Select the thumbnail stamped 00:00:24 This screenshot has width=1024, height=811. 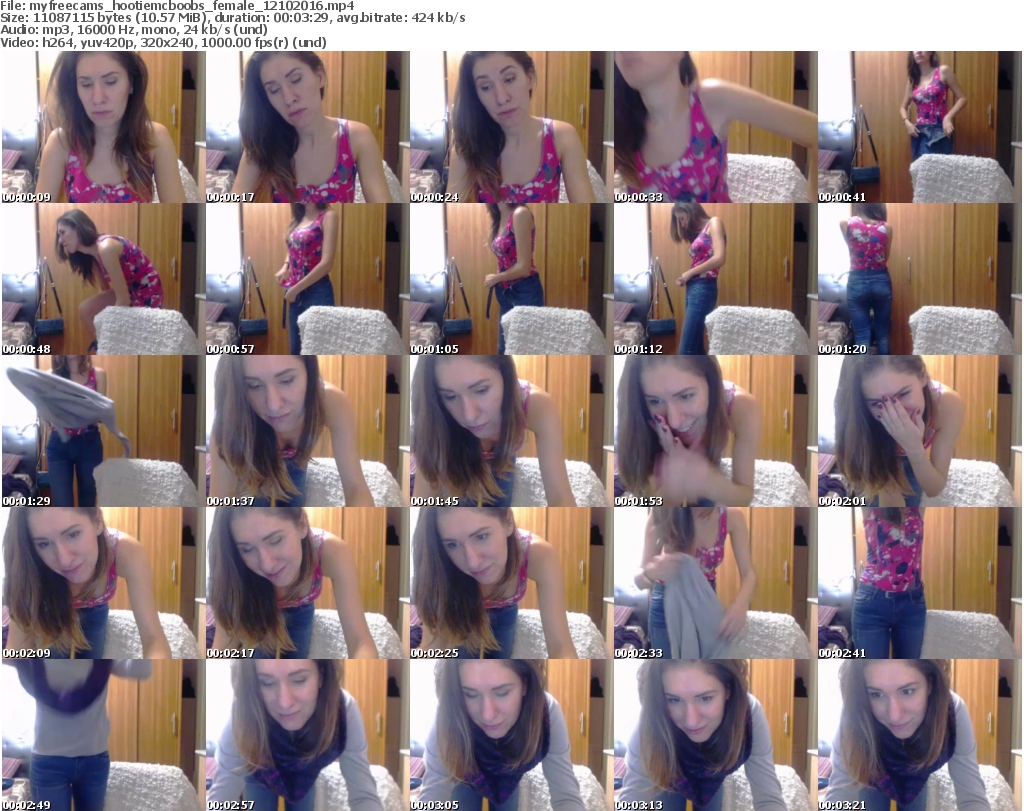511,127
